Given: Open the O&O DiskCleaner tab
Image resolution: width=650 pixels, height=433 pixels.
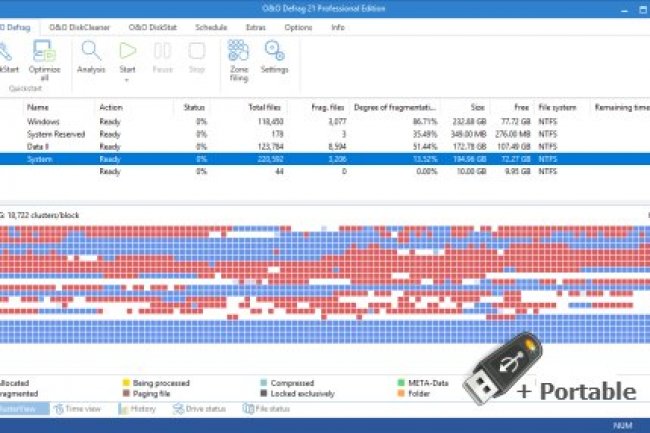Looking at the screenshot, I should click(82, 27).
